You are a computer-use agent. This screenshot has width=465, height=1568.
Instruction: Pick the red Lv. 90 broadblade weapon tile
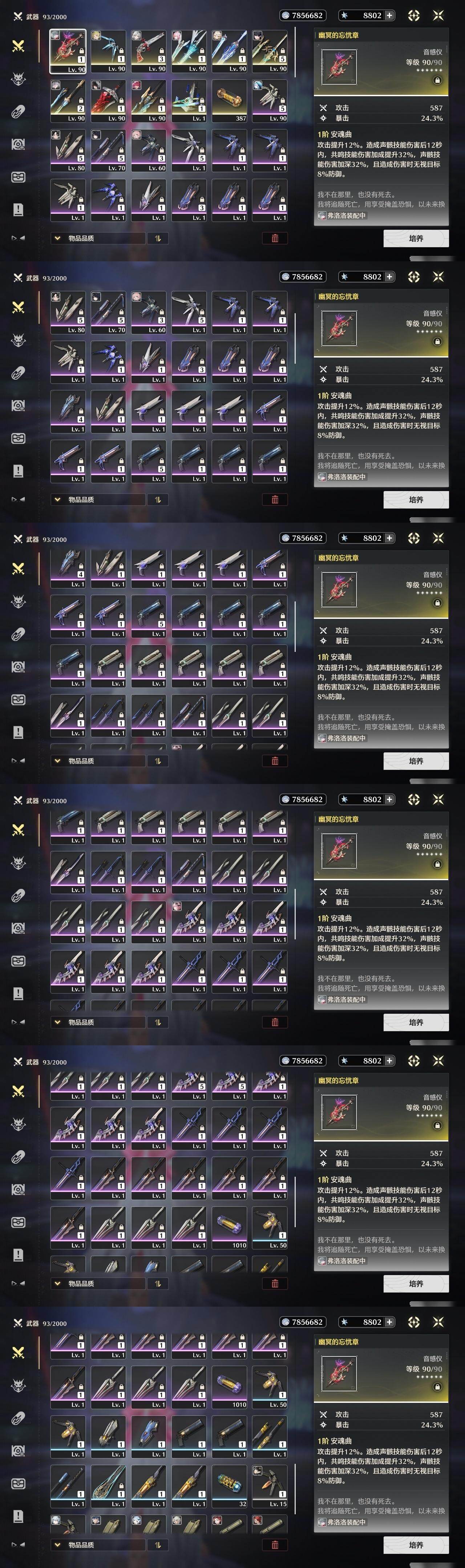click(109, 101)
